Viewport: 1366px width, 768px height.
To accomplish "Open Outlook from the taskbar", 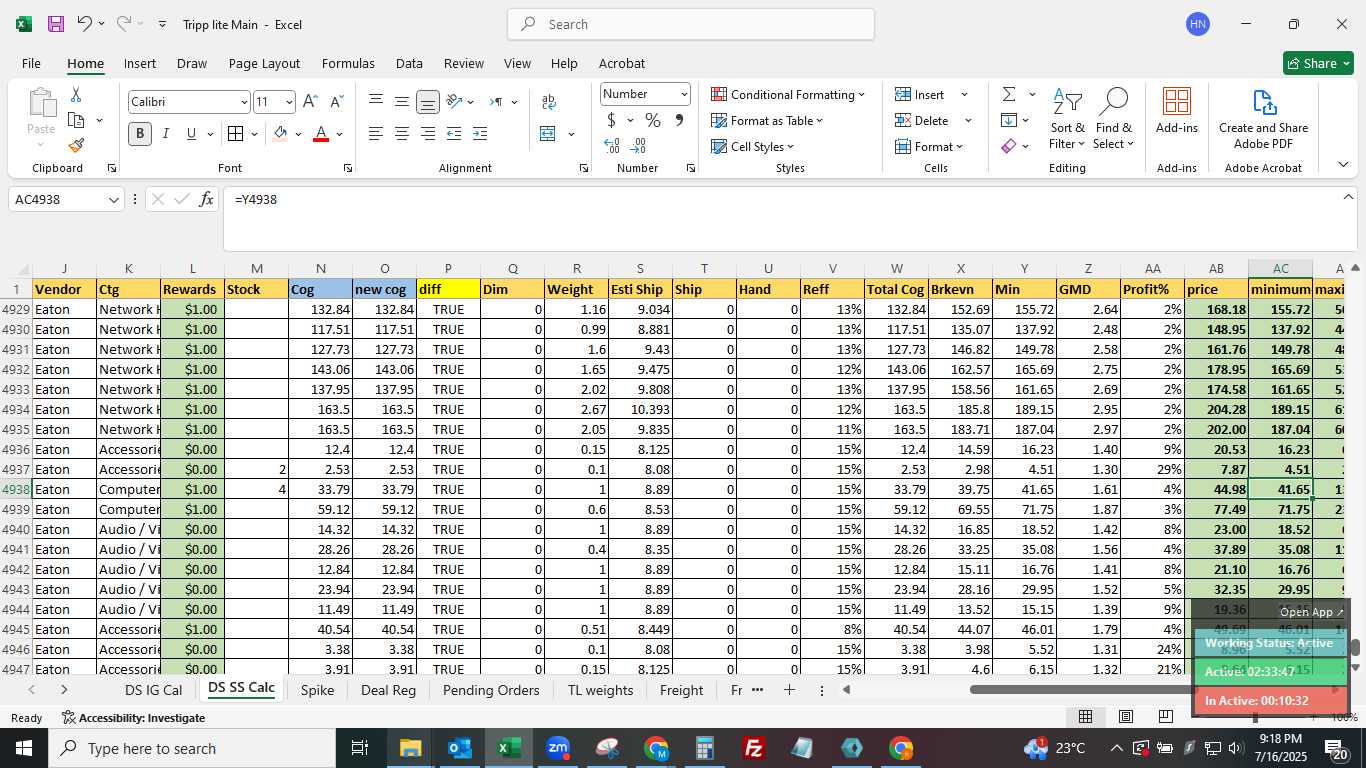I will click(x=460, y=748).
